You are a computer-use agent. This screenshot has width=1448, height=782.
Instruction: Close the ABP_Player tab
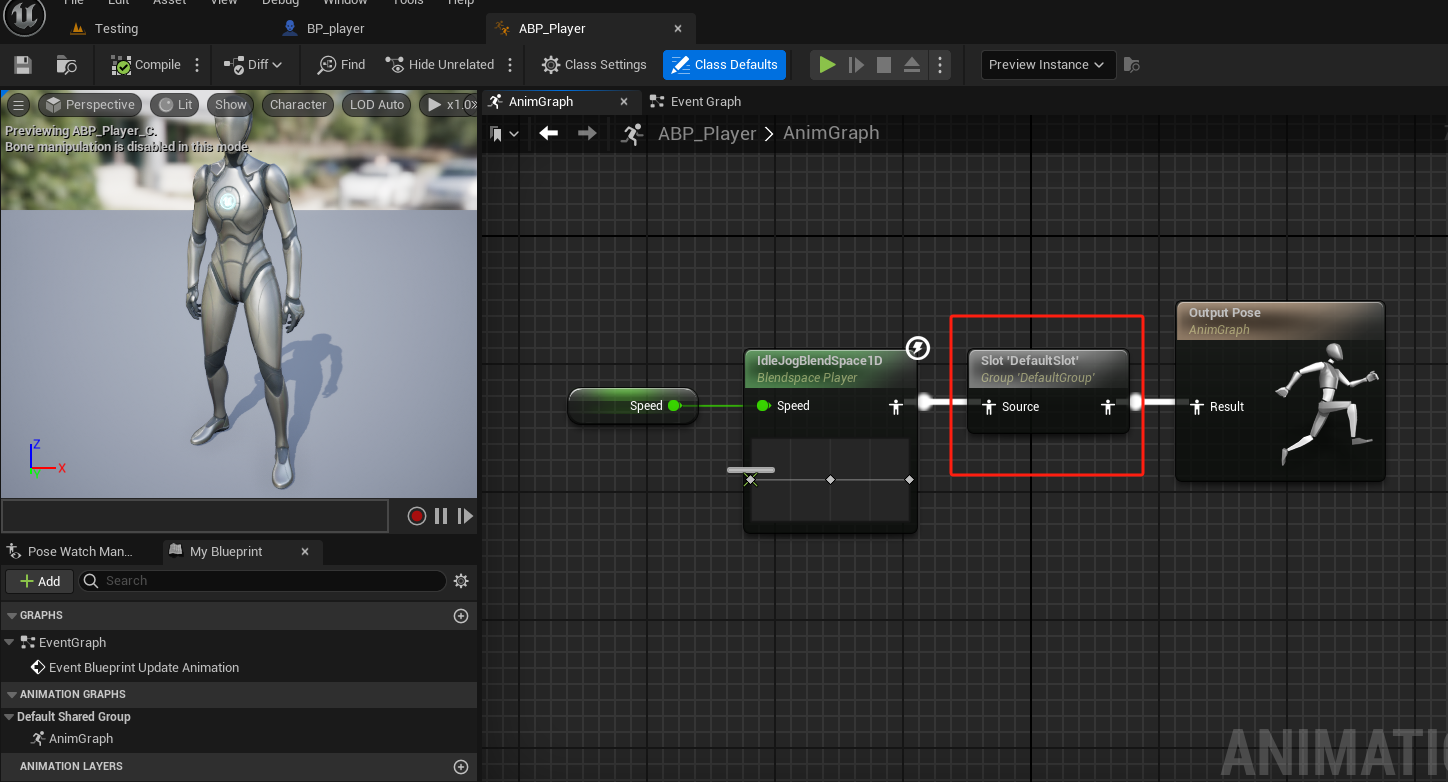click(x=678, y=28)
